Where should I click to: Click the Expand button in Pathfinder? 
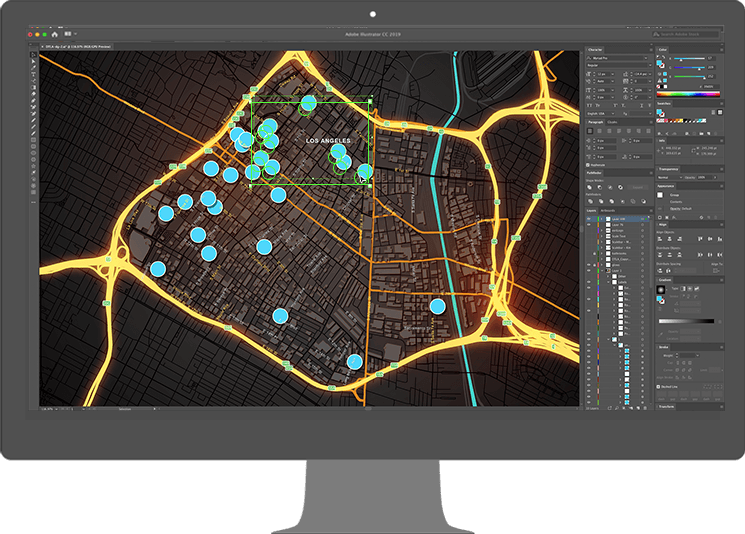coord(638,187)
